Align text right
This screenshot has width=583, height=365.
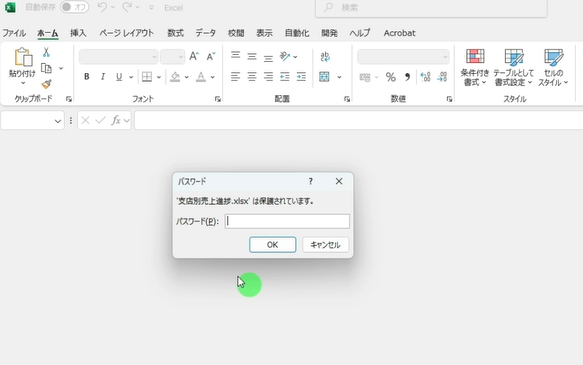click(x=268, y=77)
